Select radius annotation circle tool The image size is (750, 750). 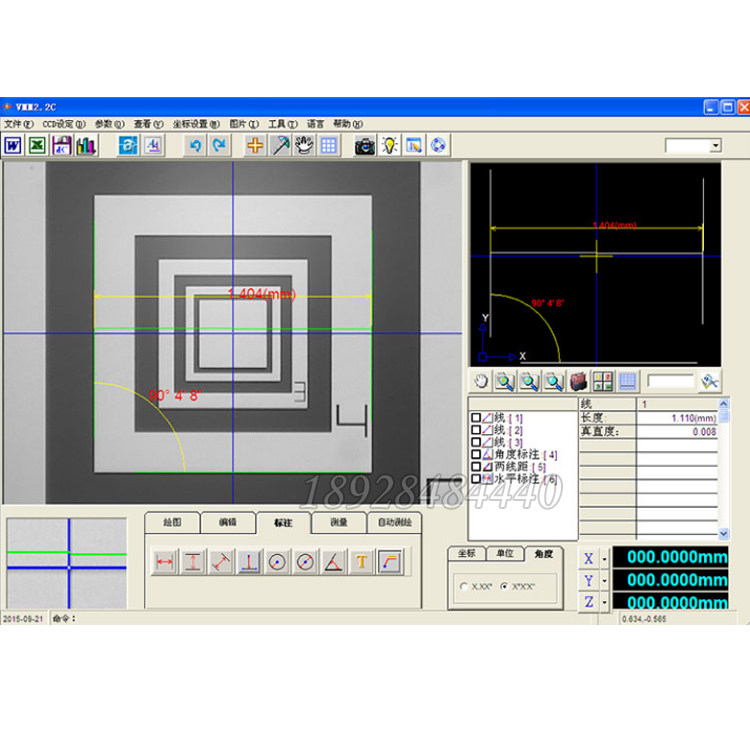coord(277,562)
